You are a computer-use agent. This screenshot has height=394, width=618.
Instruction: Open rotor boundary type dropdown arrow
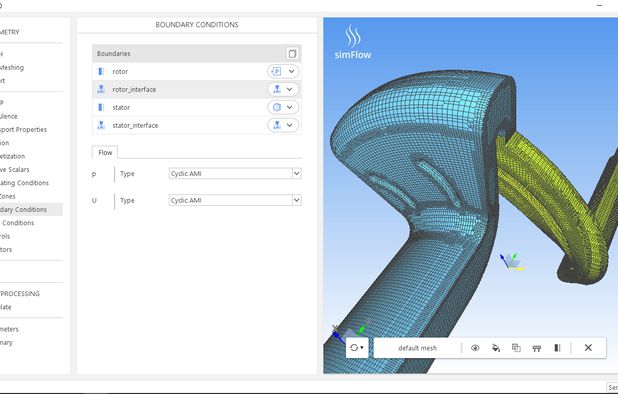point(291,72)
